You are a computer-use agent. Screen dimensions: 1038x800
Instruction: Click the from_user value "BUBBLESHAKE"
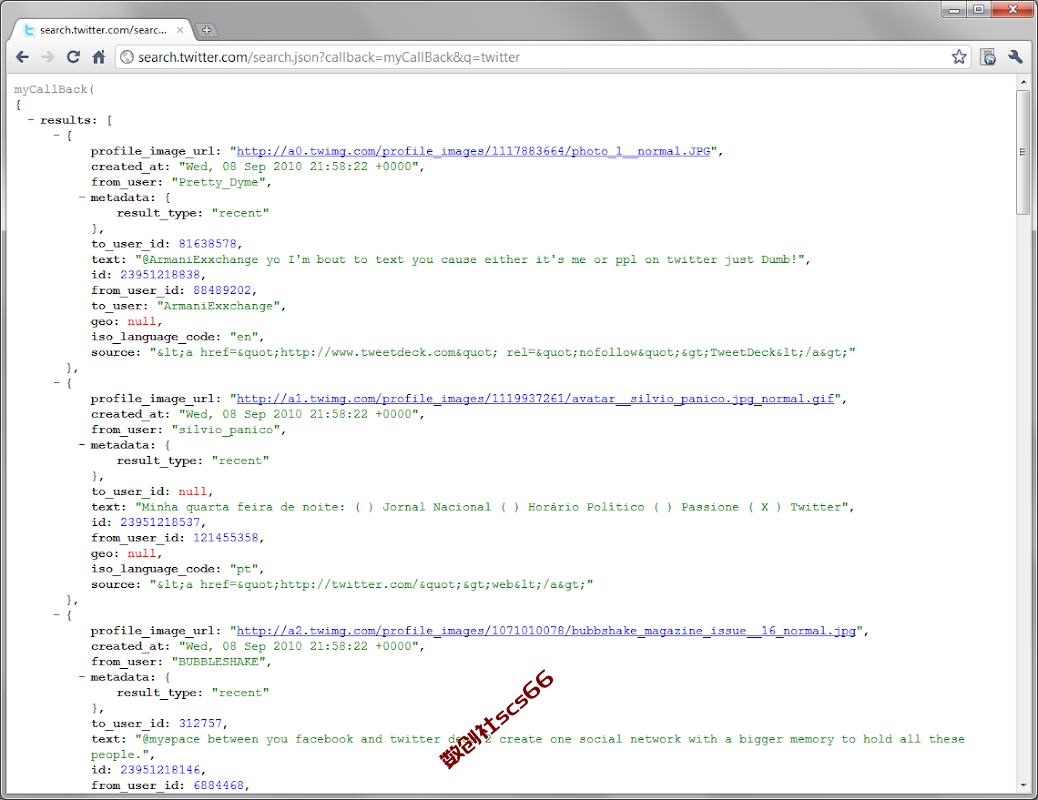pyautogui.click(x=218, y=662)
